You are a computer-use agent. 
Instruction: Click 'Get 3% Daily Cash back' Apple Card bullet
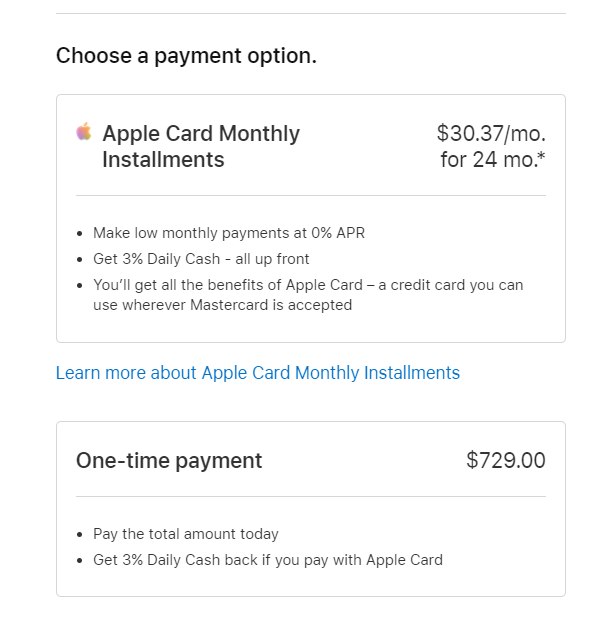tap(268, 560)
